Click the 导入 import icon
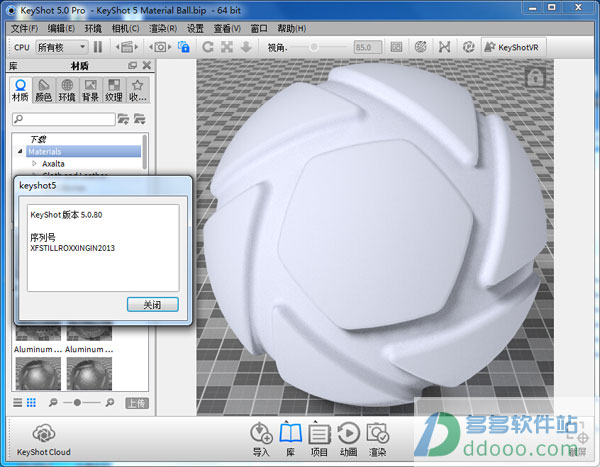The image size is (600, 467). click(261, 439)
